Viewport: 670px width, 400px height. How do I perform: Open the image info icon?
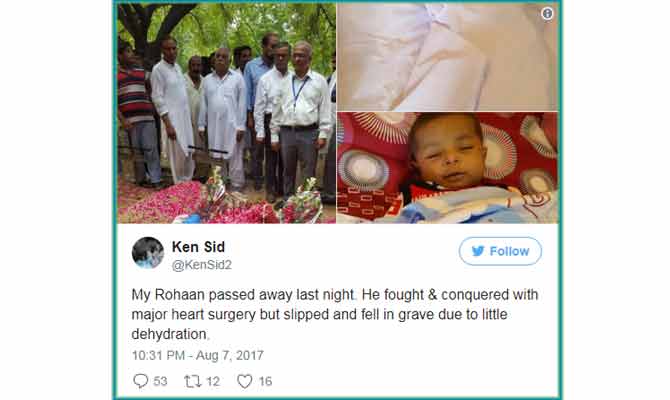547,14
